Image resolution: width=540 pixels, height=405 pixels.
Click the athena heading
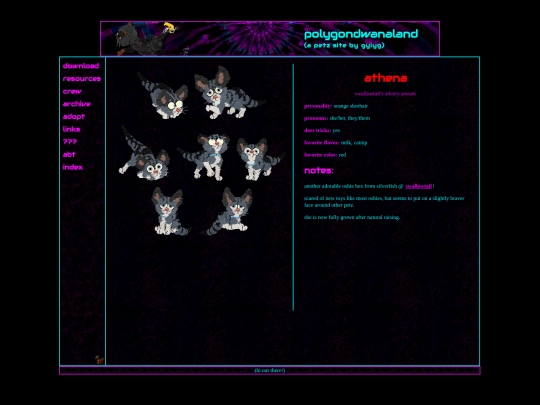coord(385,78)
